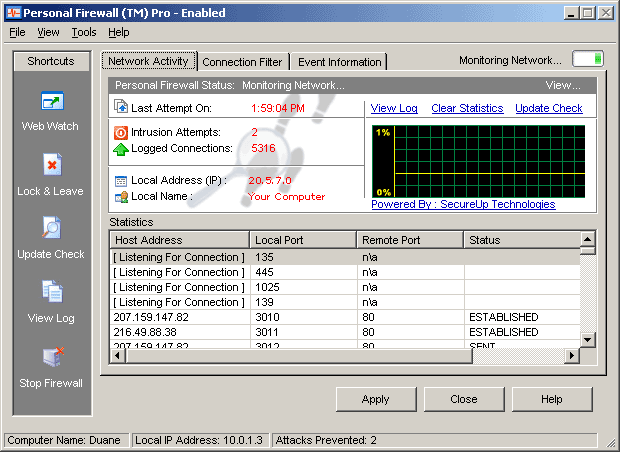Open the Web Watch shortcut icon
This screenshot has height=452, width=620.
[52, 101]
